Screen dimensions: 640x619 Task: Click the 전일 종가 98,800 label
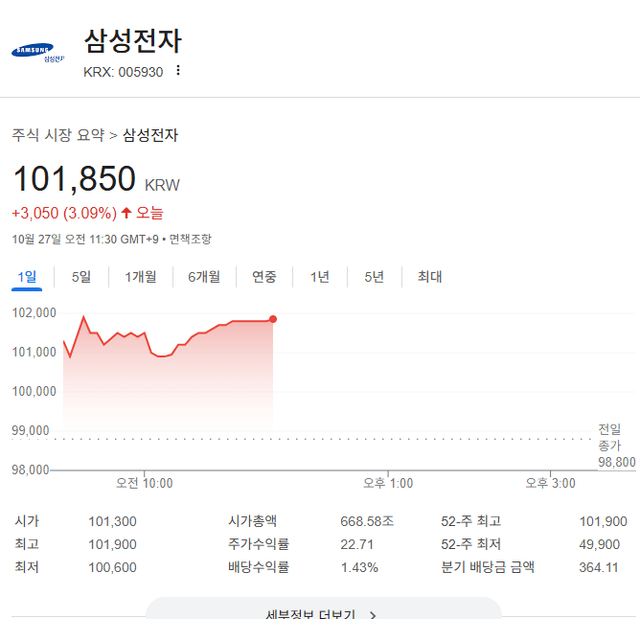[x=616, y=445]
